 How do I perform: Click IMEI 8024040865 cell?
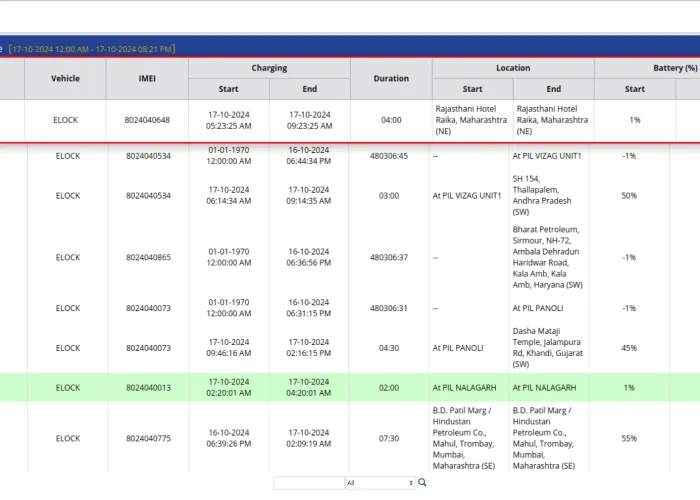tap(147, 257)
